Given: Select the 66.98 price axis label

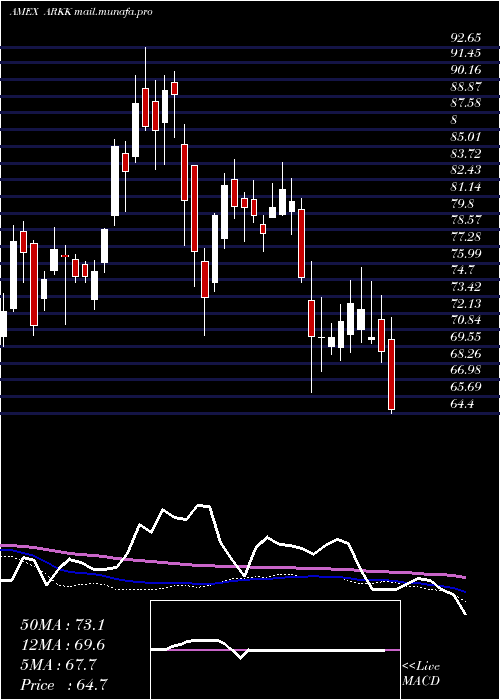Looking at the screenshot, I should pos(466,371).
